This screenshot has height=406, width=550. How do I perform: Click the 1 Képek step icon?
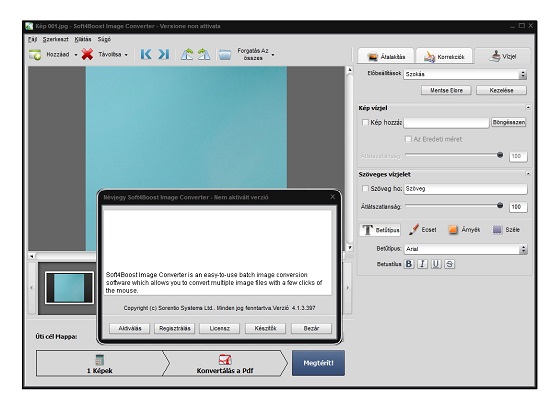click(x=100, y=360)
